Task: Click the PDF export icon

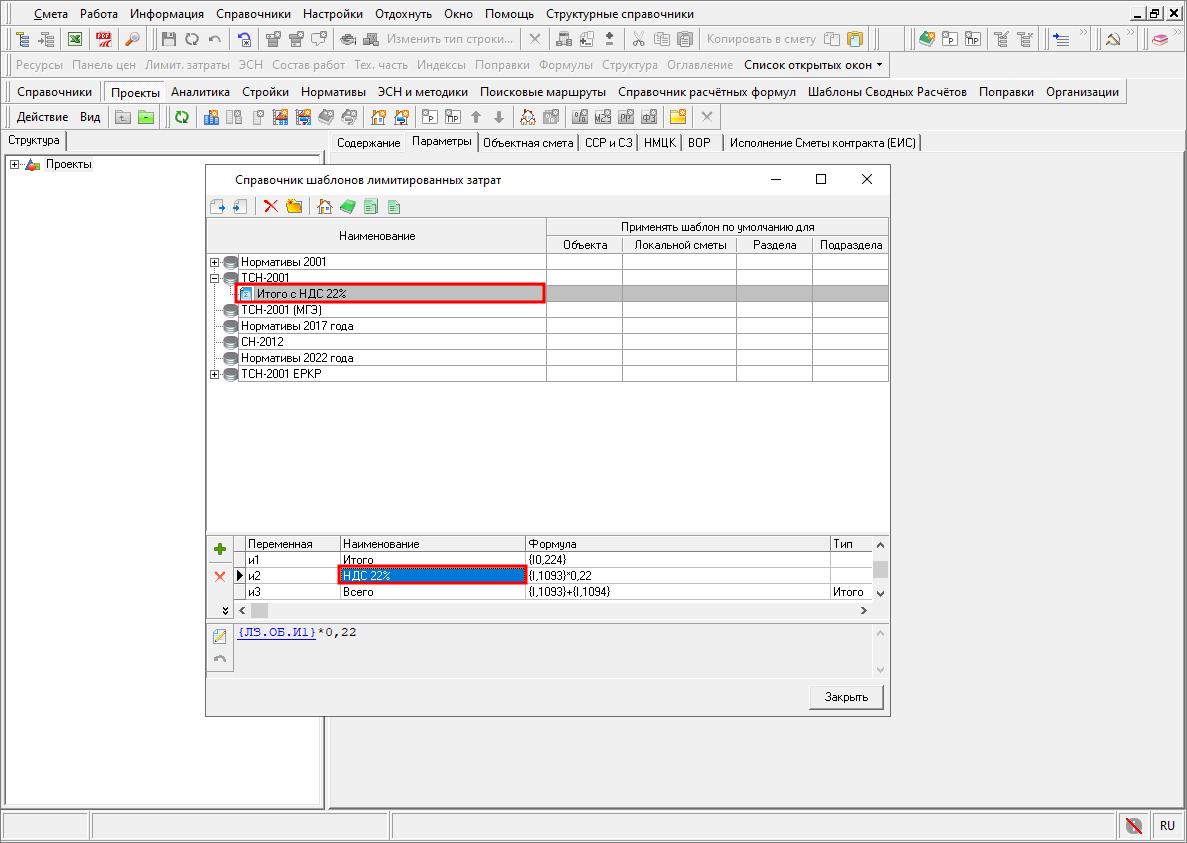Action: coord(103,39)
